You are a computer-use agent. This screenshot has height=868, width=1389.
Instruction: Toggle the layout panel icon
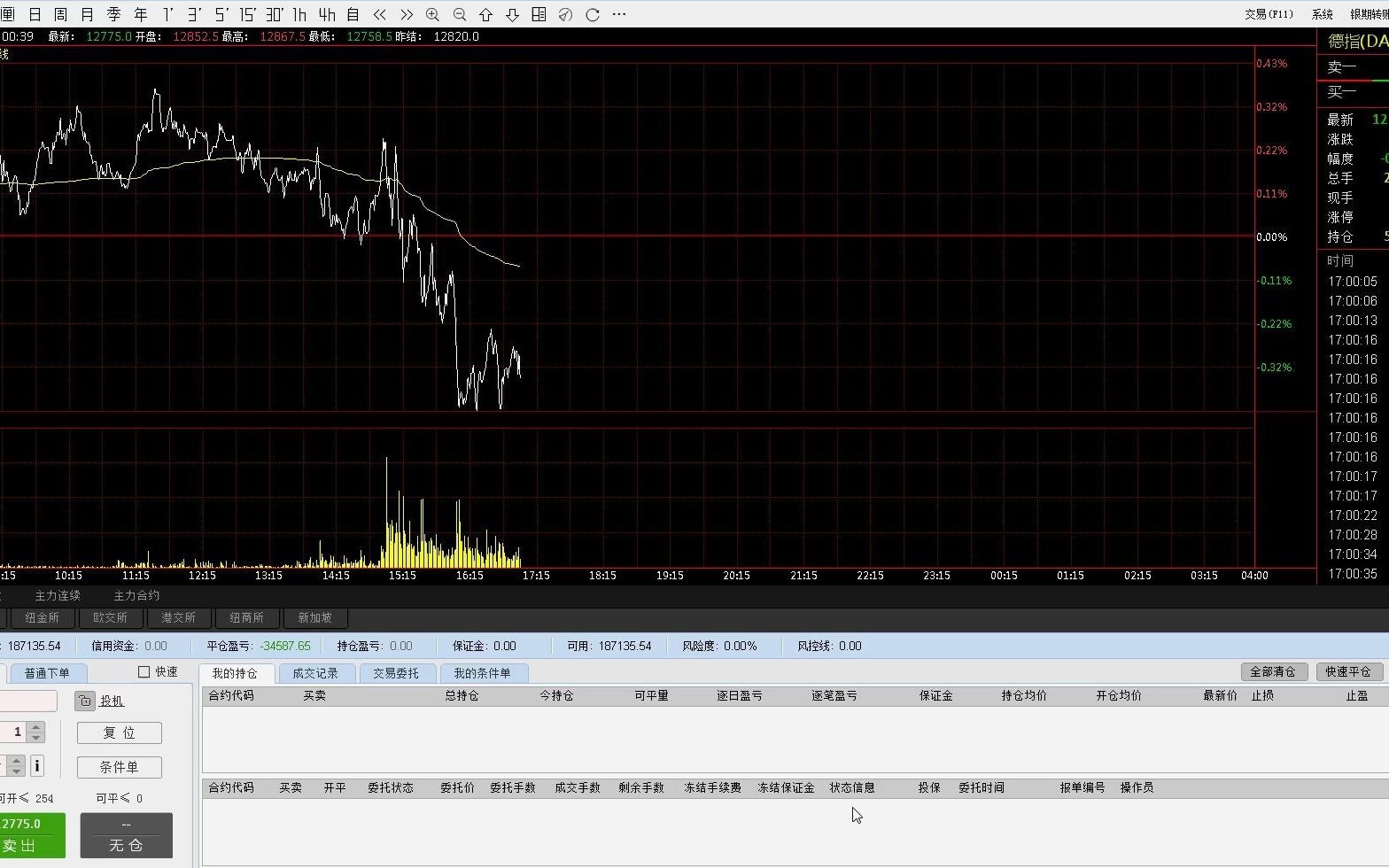(539, 14)
